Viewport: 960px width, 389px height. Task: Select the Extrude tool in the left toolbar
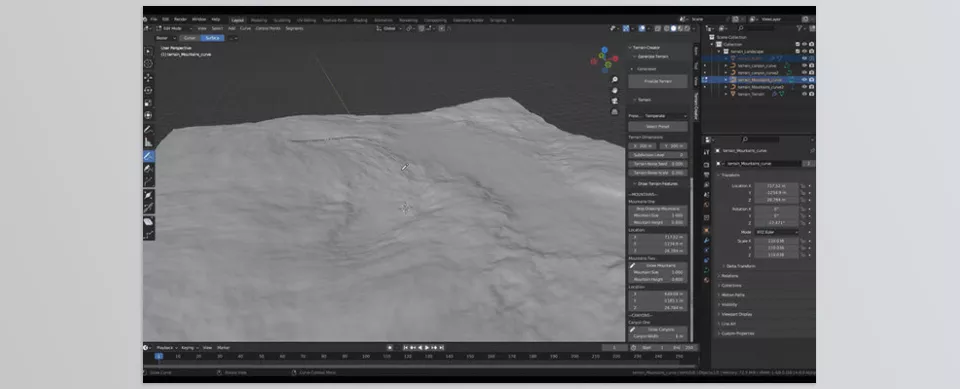(148, 181)
